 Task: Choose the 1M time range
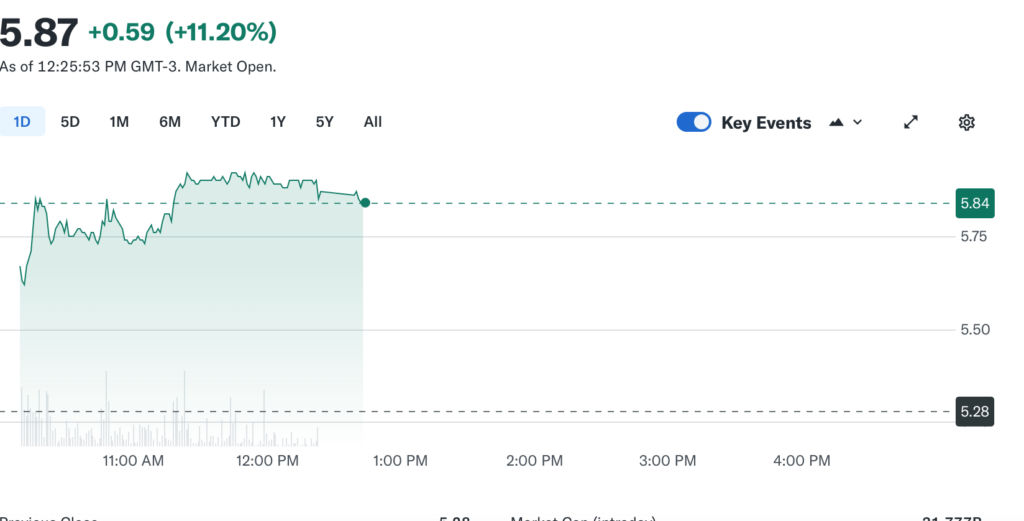pos(119,122)
